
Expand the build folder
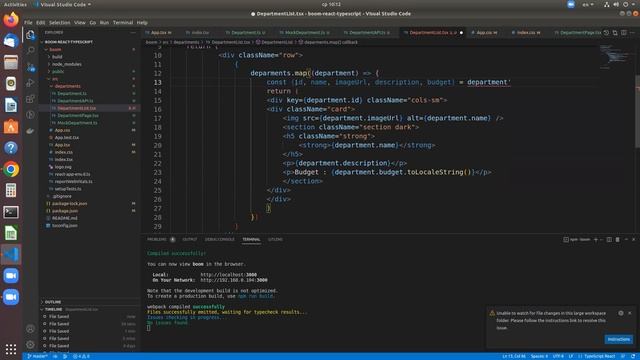tap(57, 57)
